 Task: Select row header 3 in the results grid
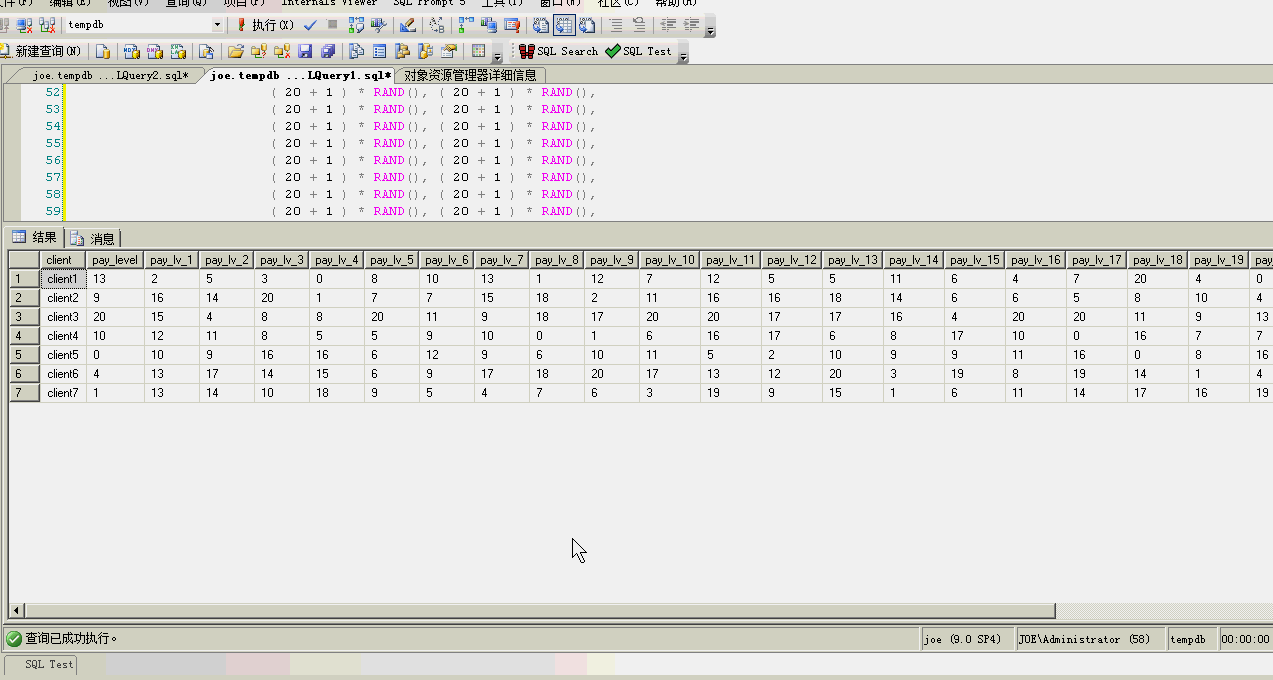25,317
